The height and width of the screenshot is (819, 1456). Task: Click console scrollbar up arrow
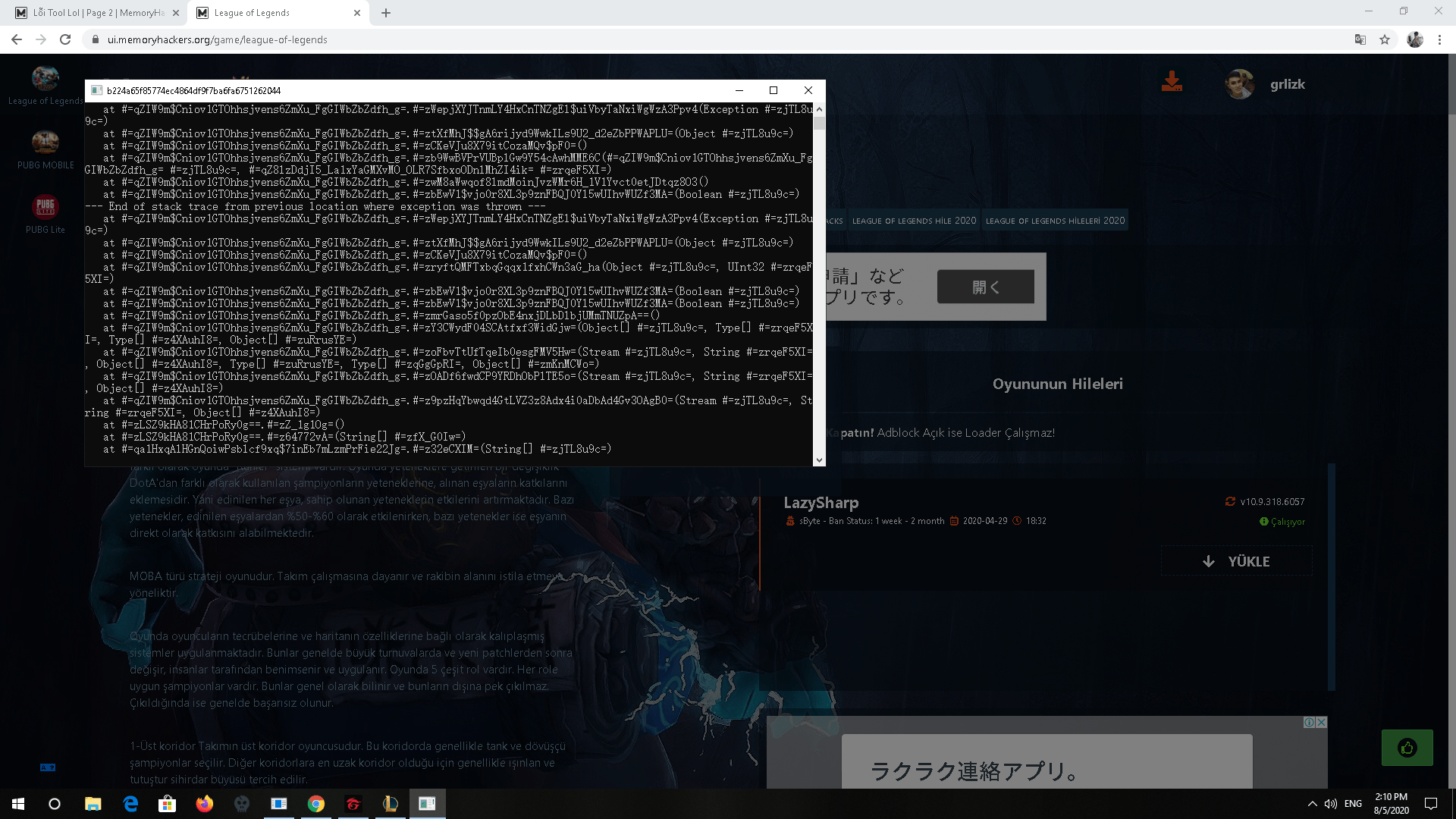pos(819,109)
